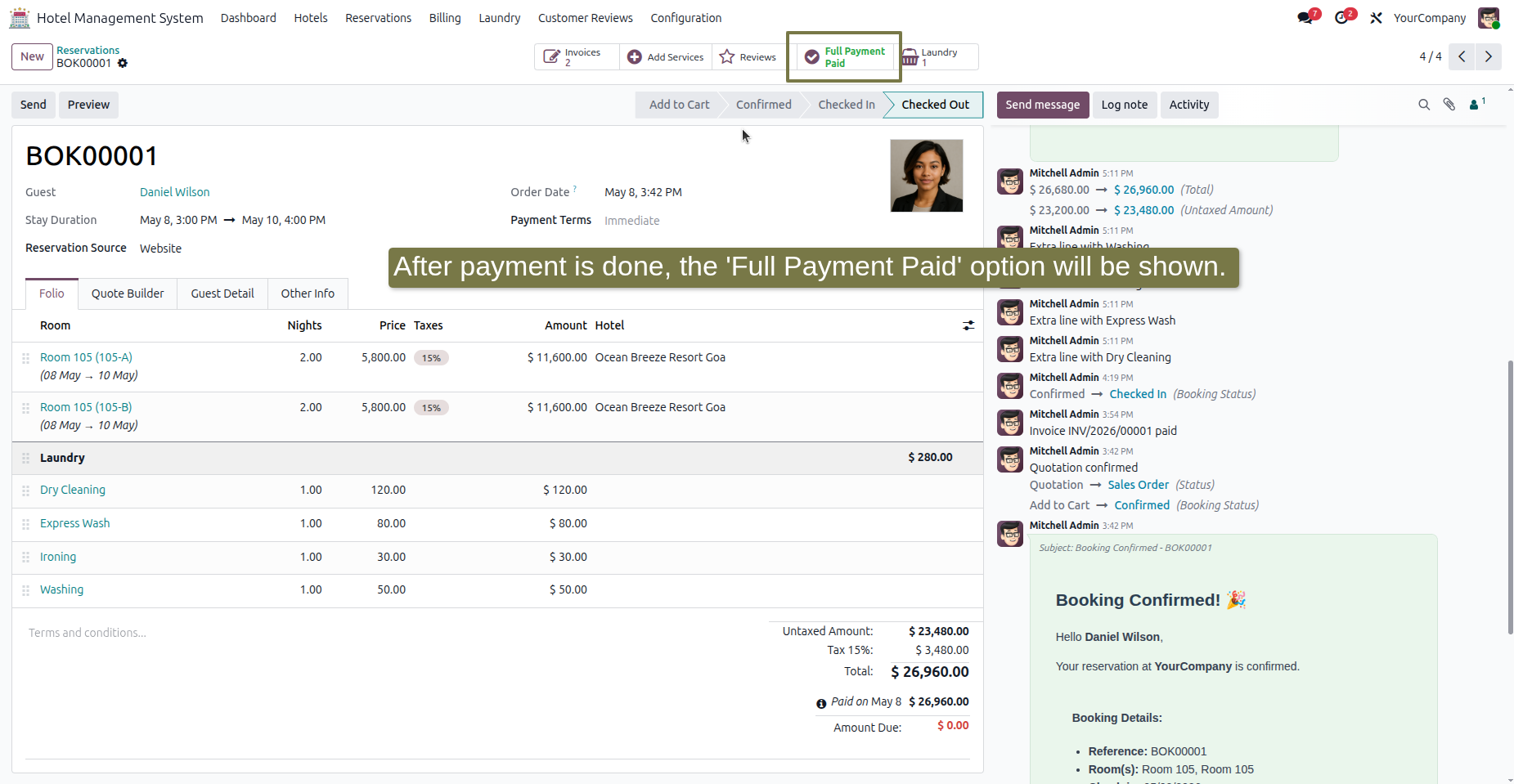Viewport: 1514px width, 784px height.
Task: Open the Other Info tab
Action: coord(308,293)
